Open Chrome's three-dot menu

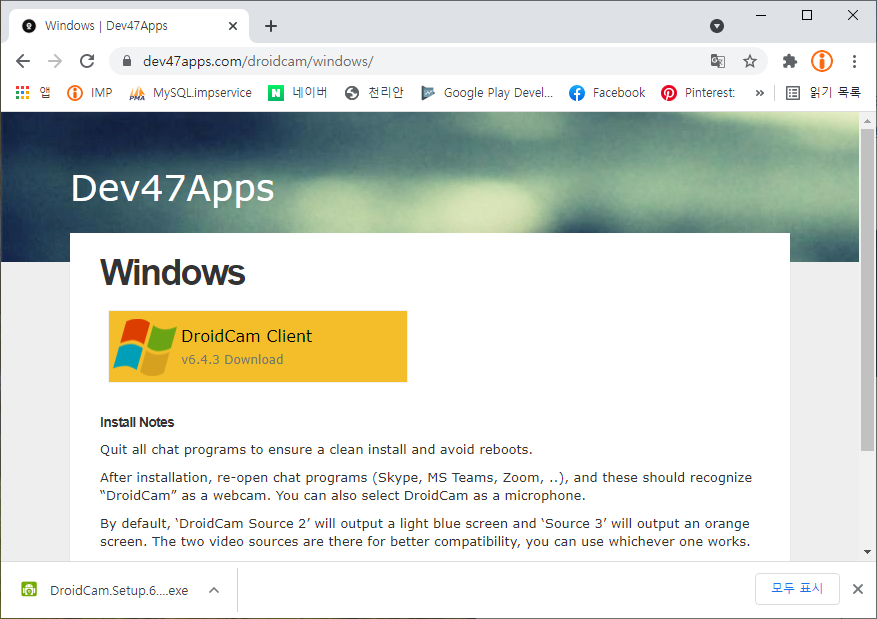[x=854, y=61]
